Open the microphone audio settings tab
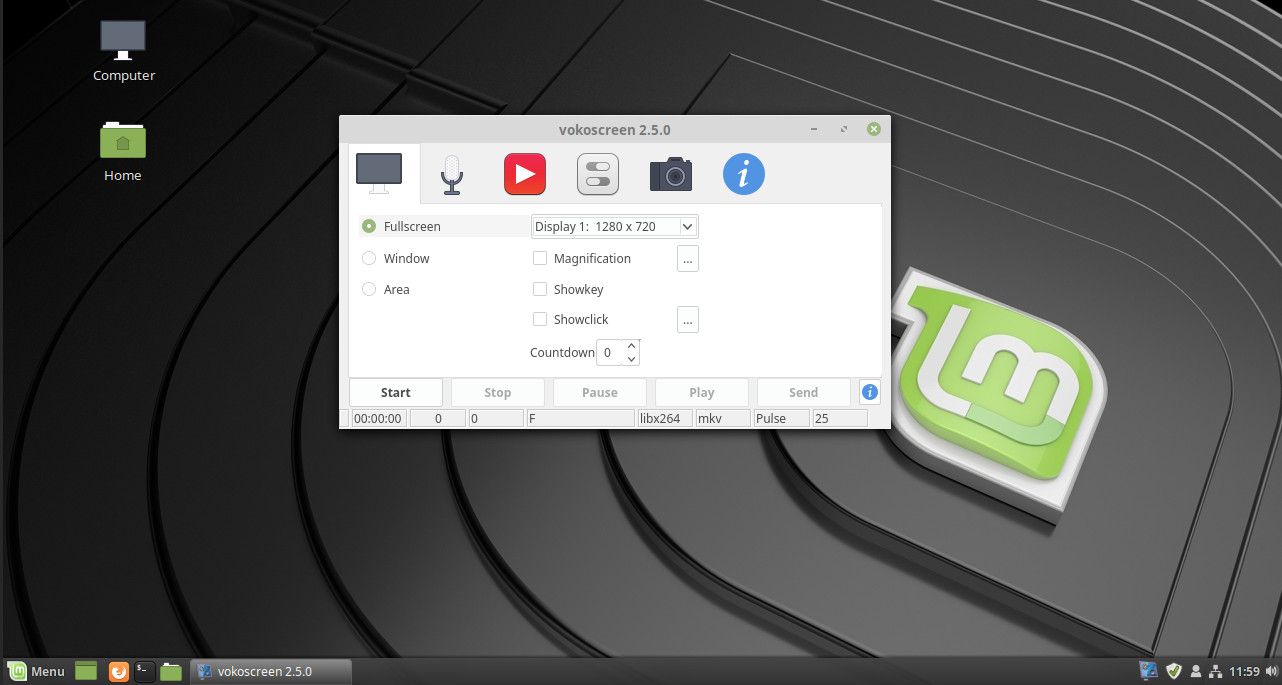The width and height of the screenshot is (1282, 685). [x=452, y=175]
